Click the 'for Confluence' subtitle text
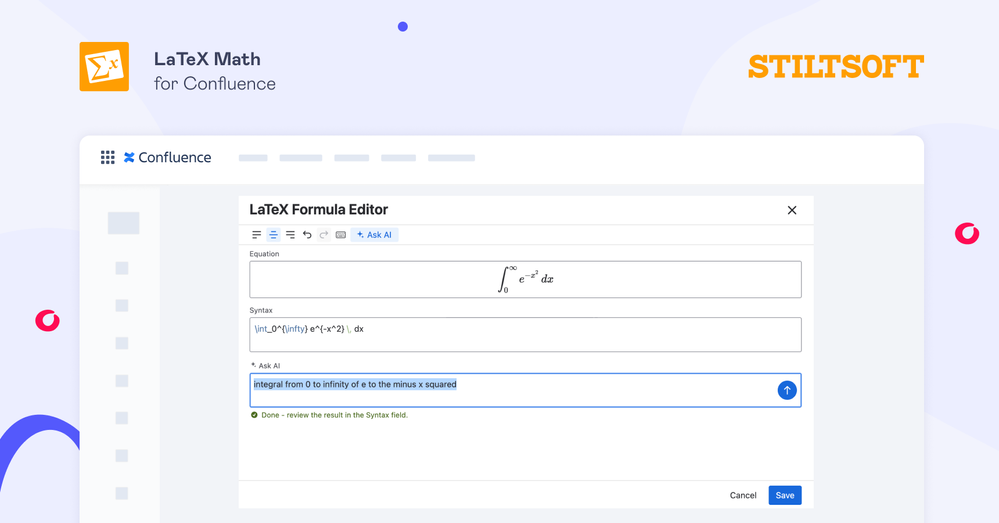999x523 pixels. pos(215,83)
